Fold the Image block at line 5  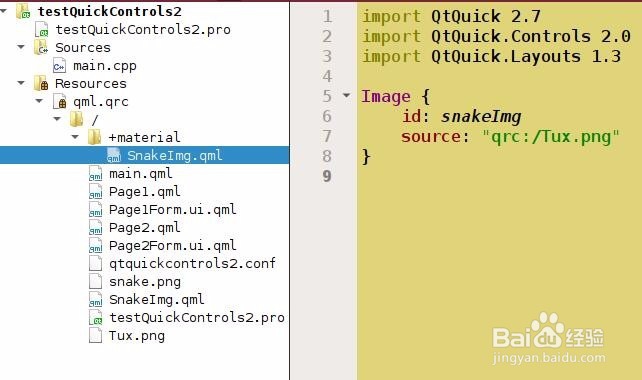(x=346, y=96)
